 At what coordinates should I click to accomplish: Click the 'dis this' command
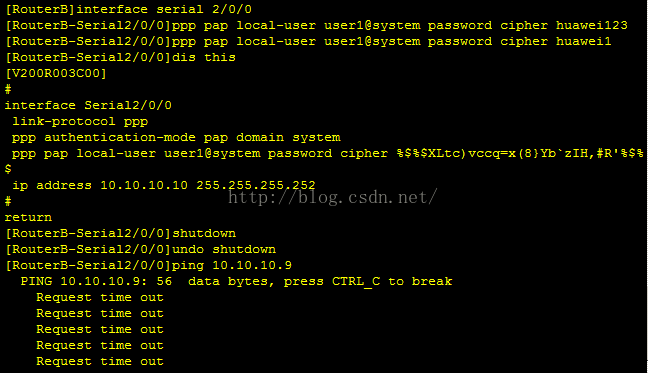[204, 57]
